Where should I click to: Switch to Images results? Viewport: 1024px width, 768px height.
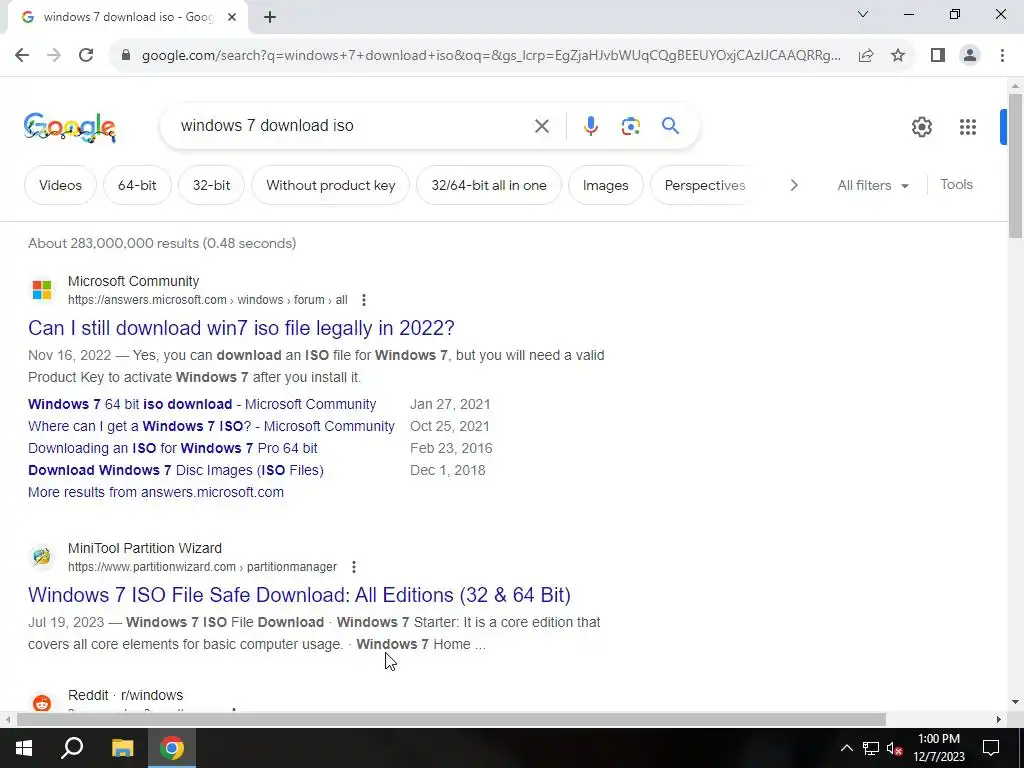point(605,185)
